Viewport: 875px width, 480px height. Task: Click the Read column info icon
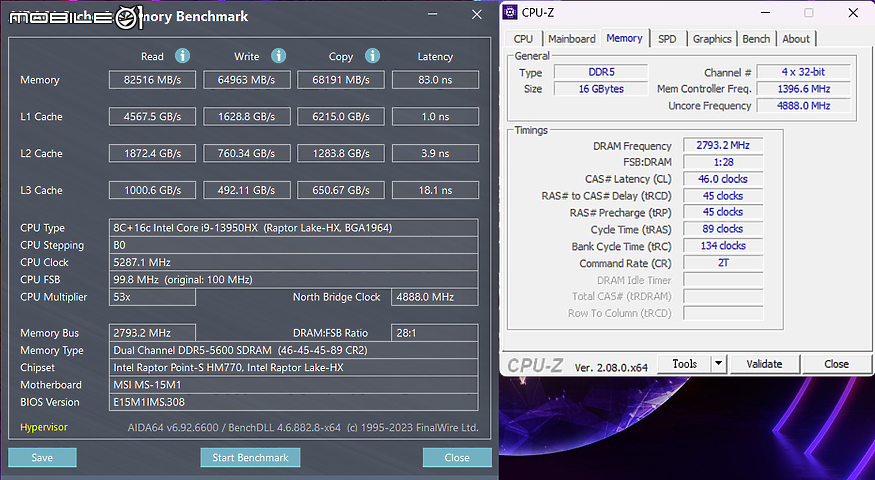pyautogui.click(x=182, y=56)
